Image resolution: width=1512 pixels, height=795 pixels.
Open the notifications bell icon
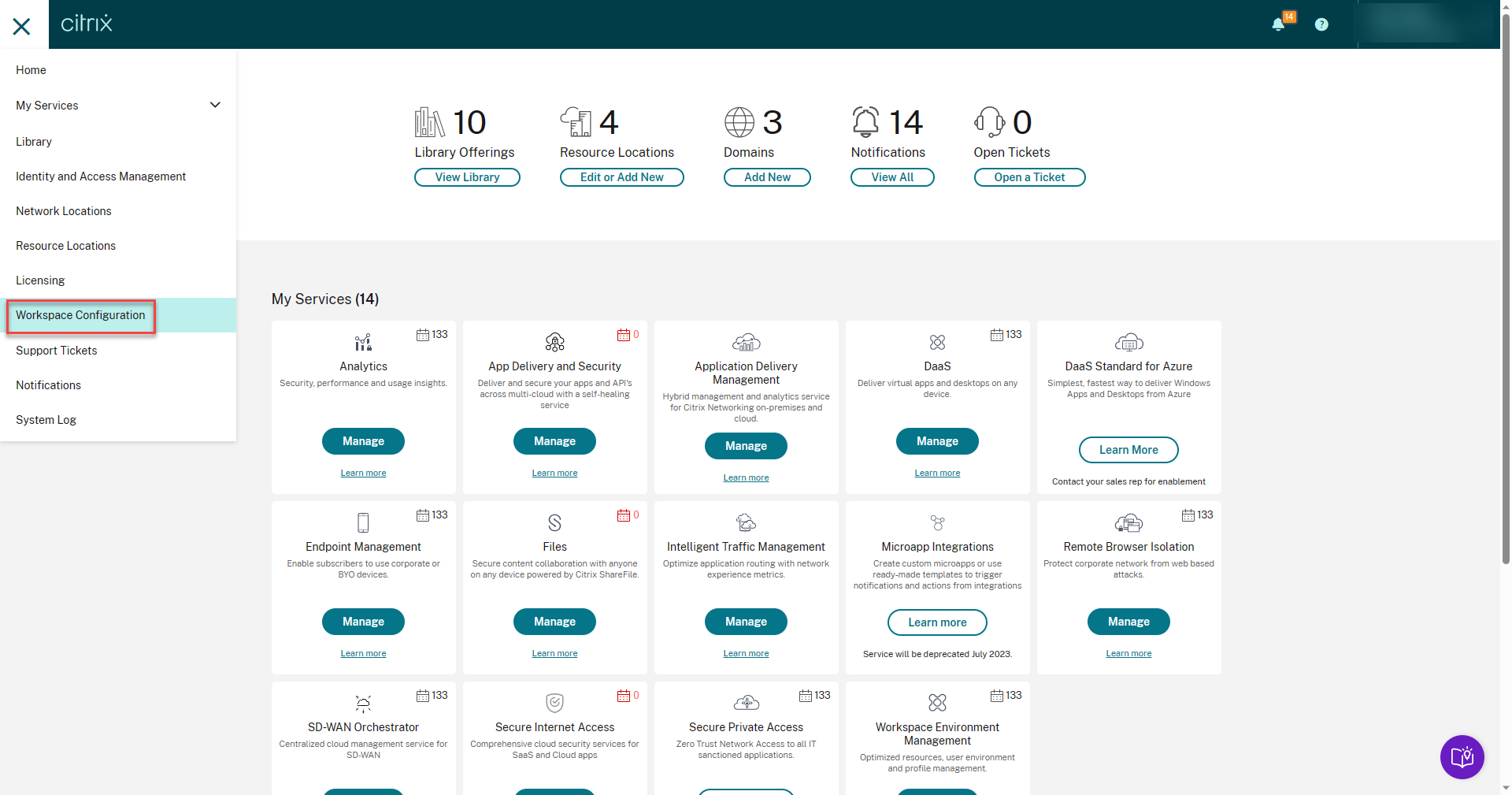1278,24
